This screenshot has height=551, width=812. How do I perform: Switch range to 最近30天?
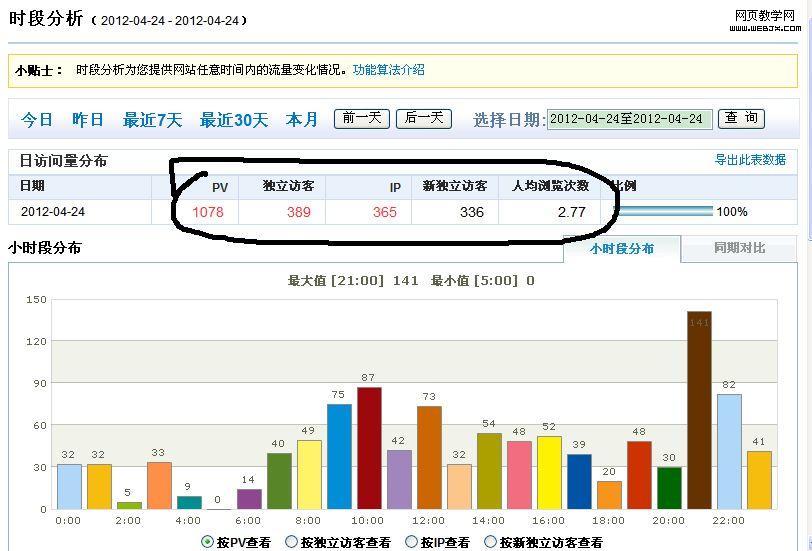(234, 120)
